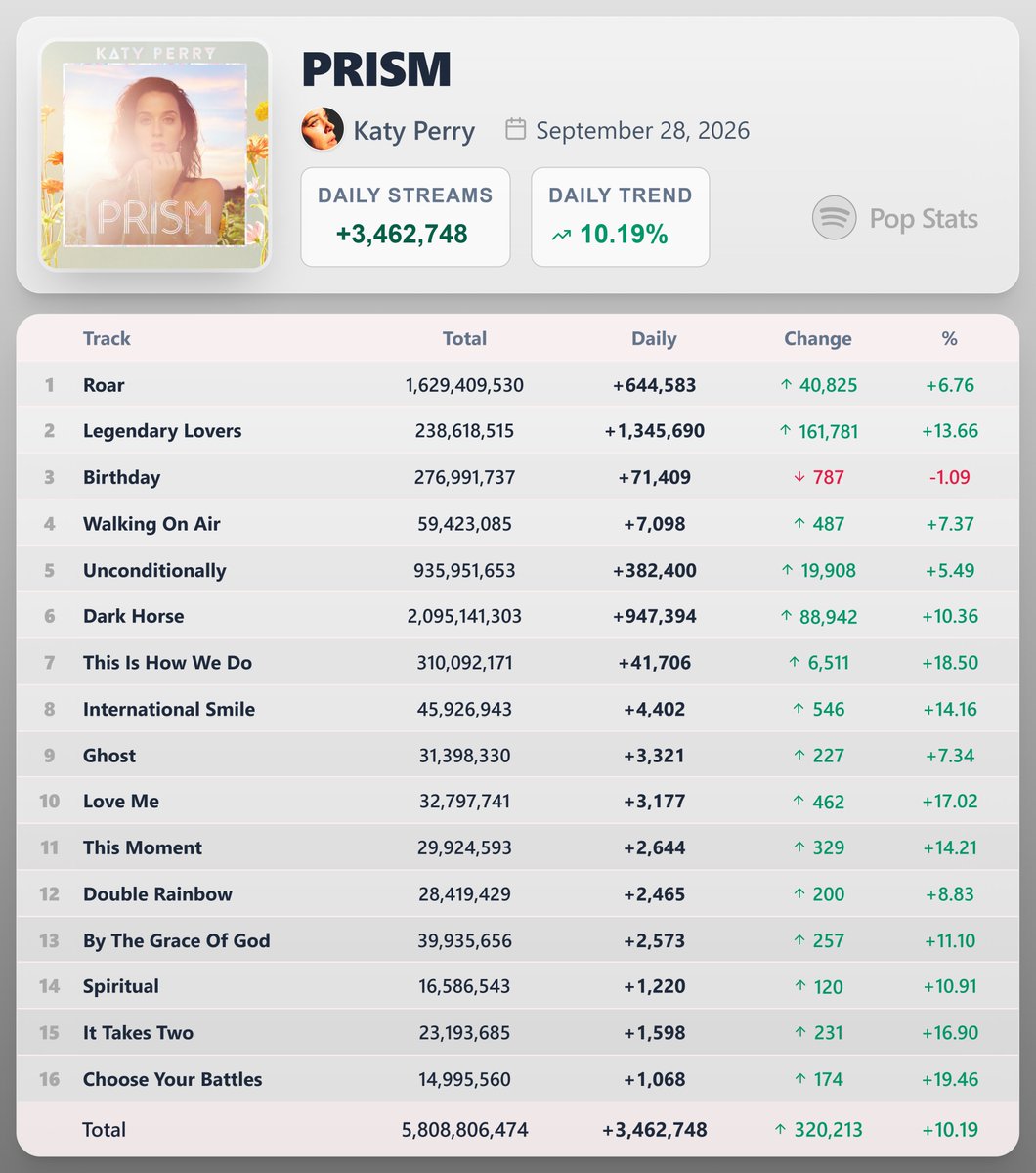Screen dimensions: 1036x1173
Task: Select the Dark Horse track name
Action: pyautogui.click(x=133, y=616)
